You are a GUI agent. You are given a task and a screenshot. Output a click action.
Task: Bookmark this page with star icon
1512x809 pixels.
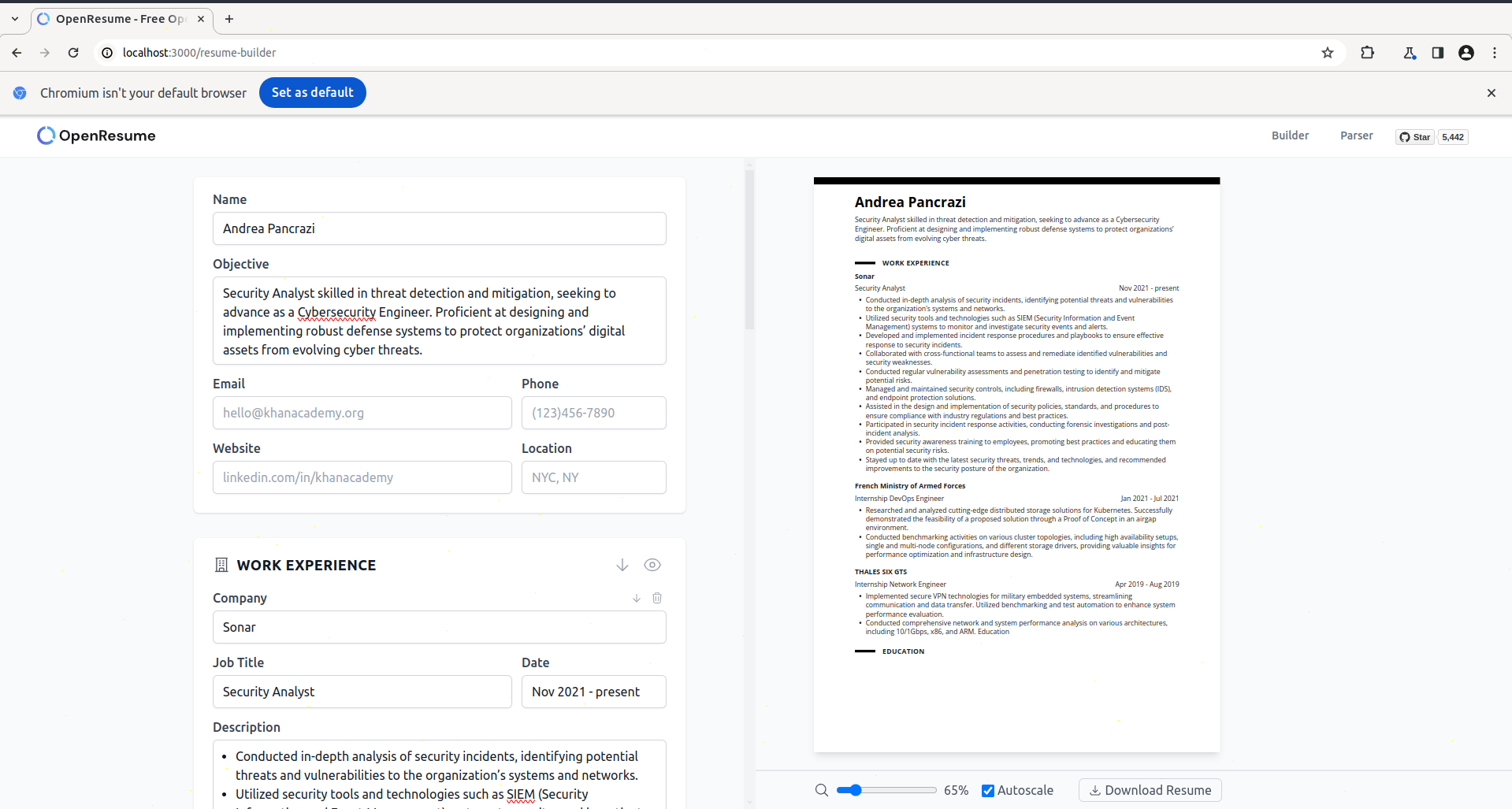click(1328, 53)
